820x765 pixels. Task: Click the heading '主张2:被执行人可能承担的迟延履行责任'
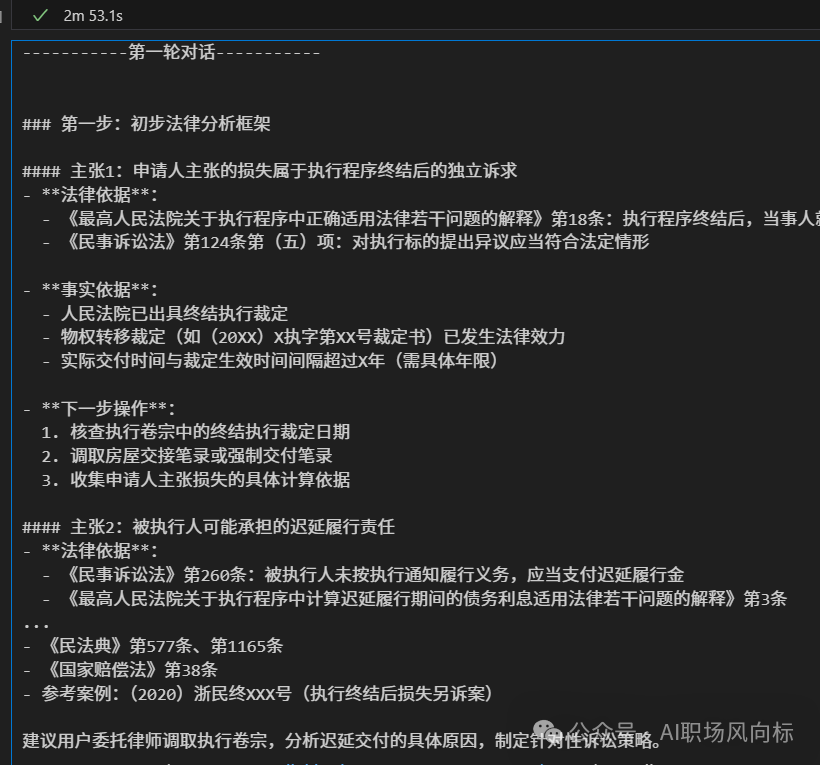click(209, 527)
